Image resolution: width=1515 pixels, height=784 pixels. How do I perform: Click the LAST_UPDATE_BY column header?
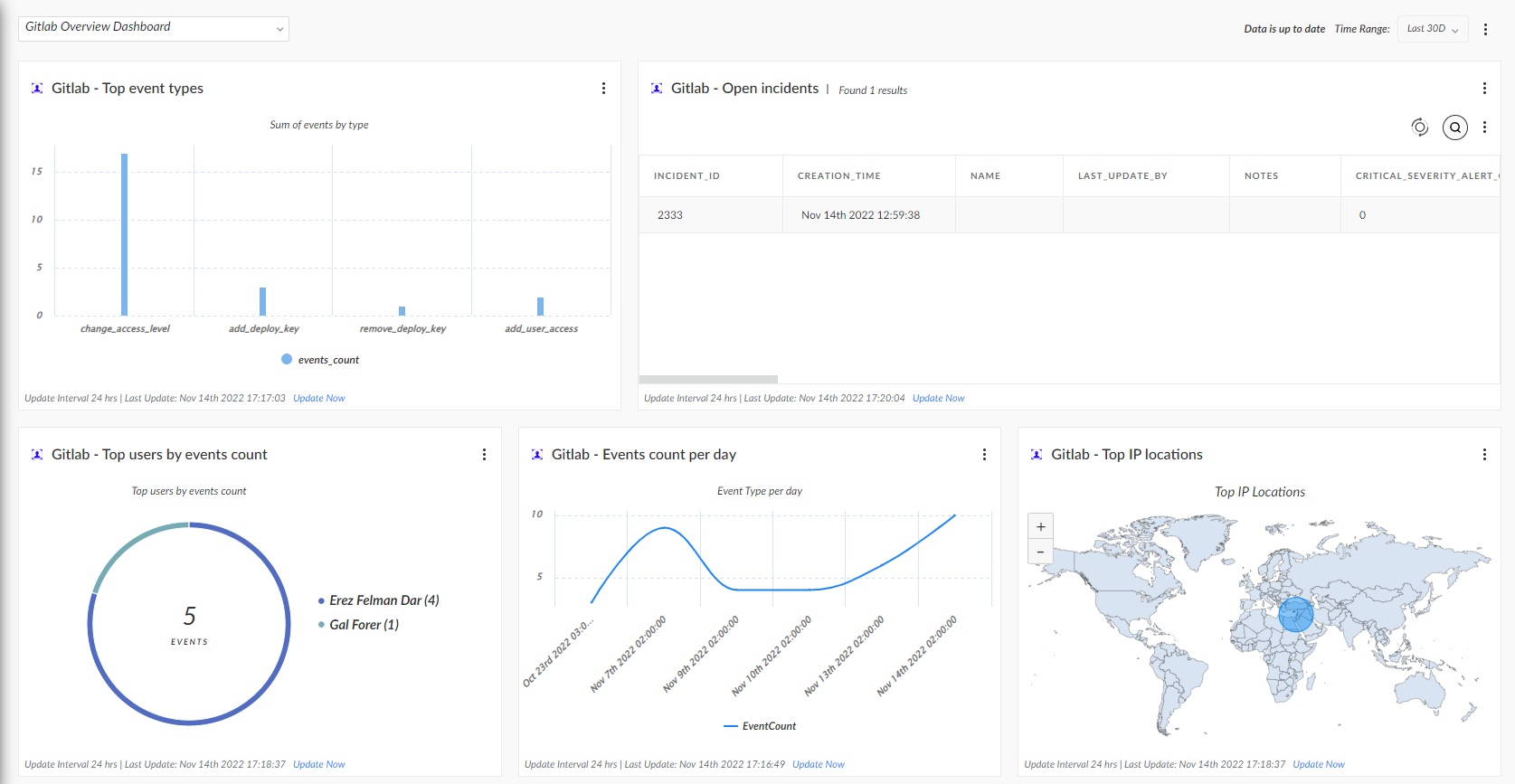point(1146,176)
